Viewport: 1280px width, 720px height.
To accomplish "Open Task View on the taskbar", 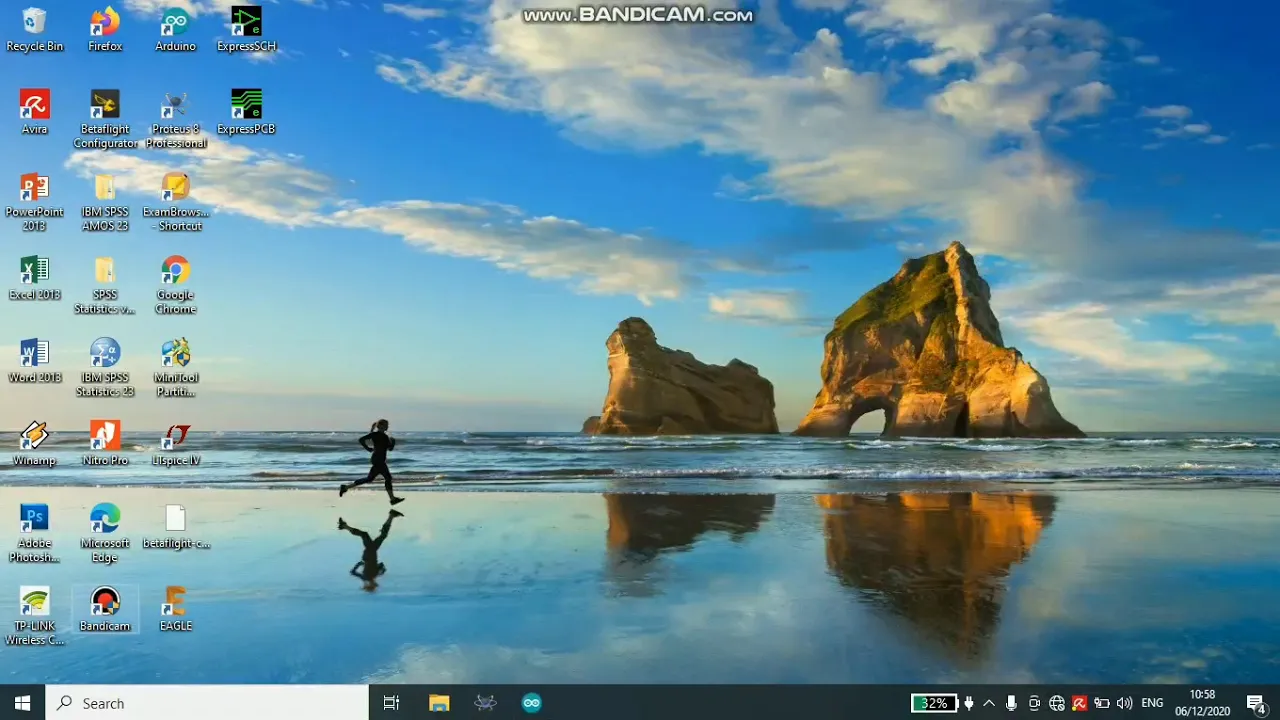I will pyautogui.click(x=392, y=703).
